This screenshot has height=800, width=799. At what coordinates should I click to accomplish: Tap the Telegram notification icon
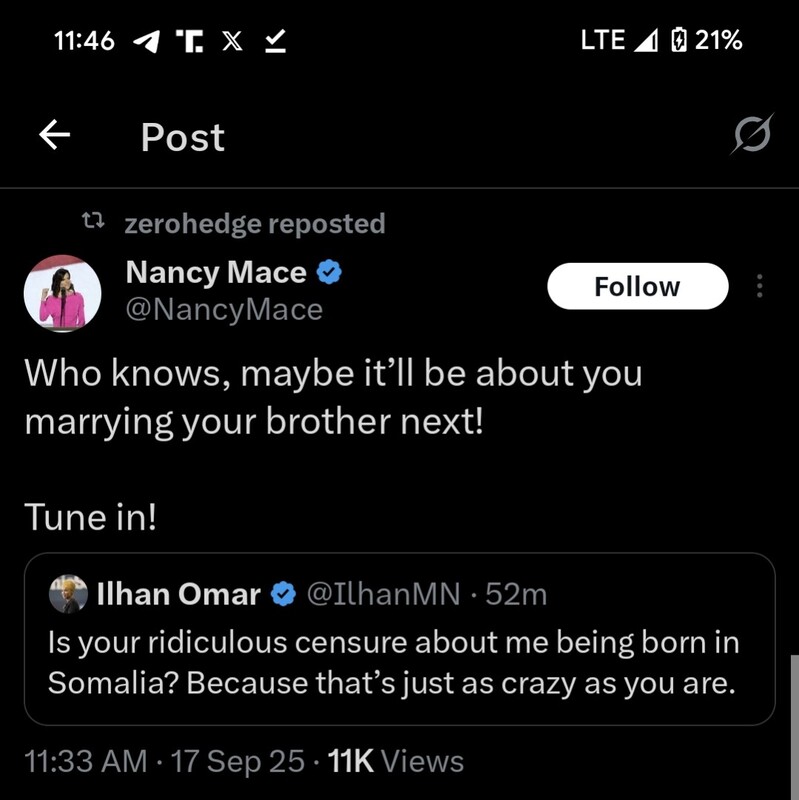pos(146,41)
